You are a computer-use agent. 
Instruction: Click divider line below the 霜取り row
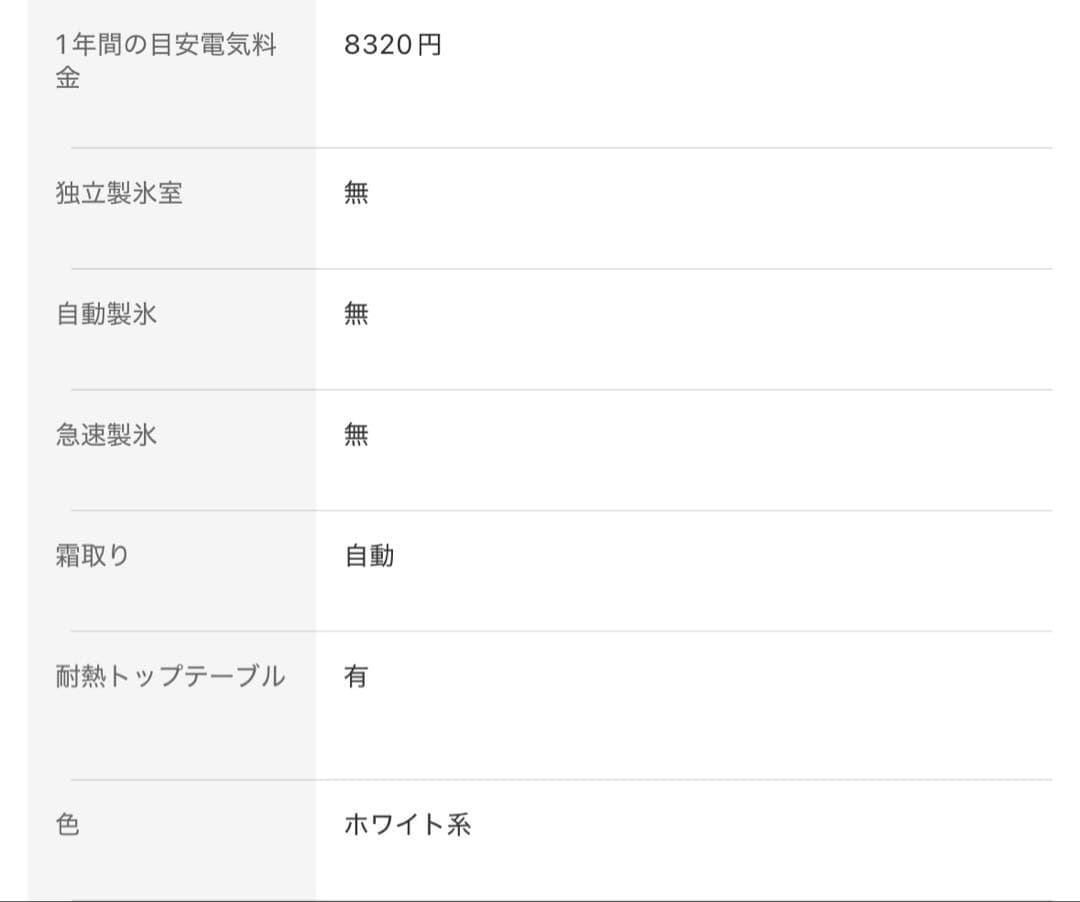coord(560,631)
